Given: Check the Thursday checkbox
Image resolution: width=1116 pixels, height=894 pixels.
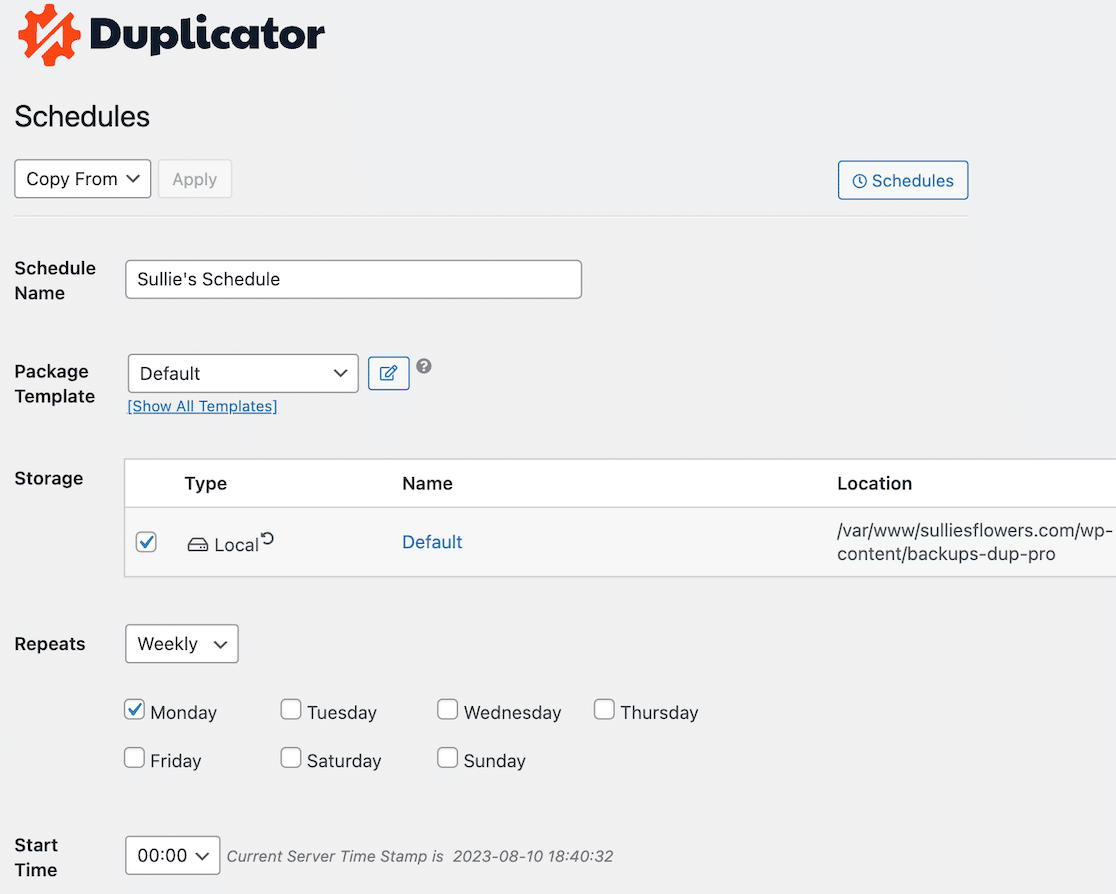Looking at the screenshot, I should click(604, 710).
